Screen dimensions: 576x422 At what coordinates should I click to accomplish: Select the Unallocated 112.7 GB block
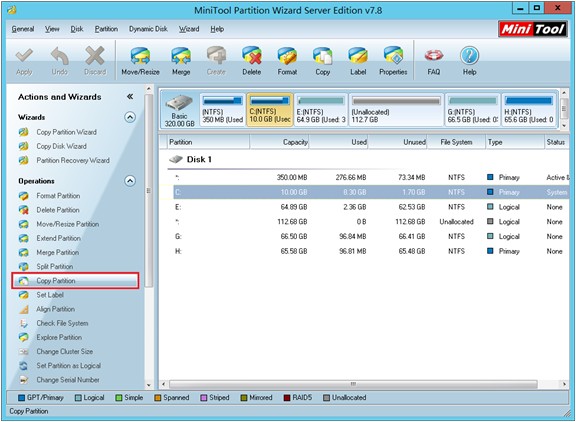click(396, 110)
